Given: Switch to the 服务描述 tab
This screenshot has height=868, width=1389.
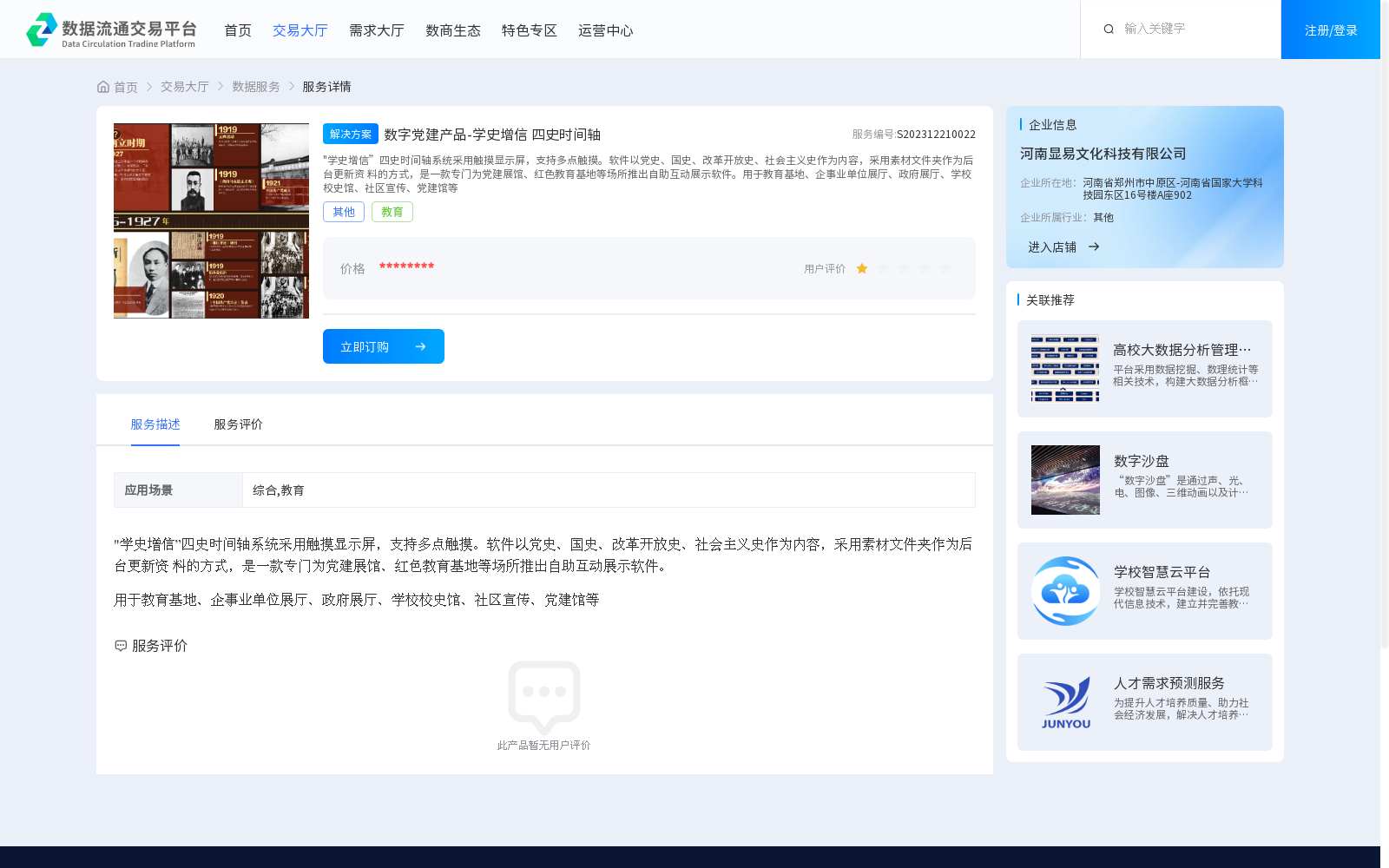Looking at the screenshot, I should tap(155, 424).
